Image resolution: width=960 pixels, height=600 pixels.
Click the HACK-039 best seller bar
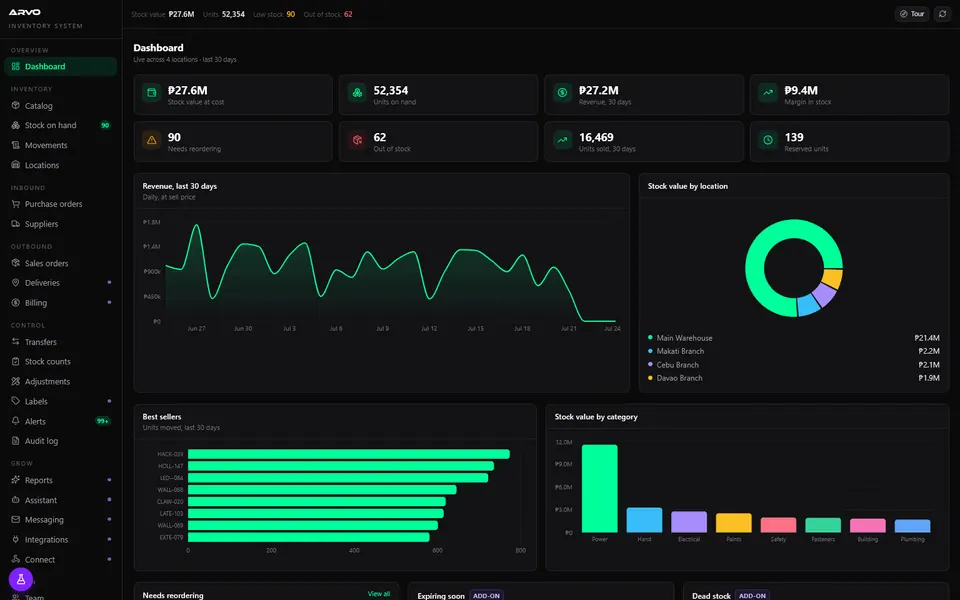click(349, 454)
